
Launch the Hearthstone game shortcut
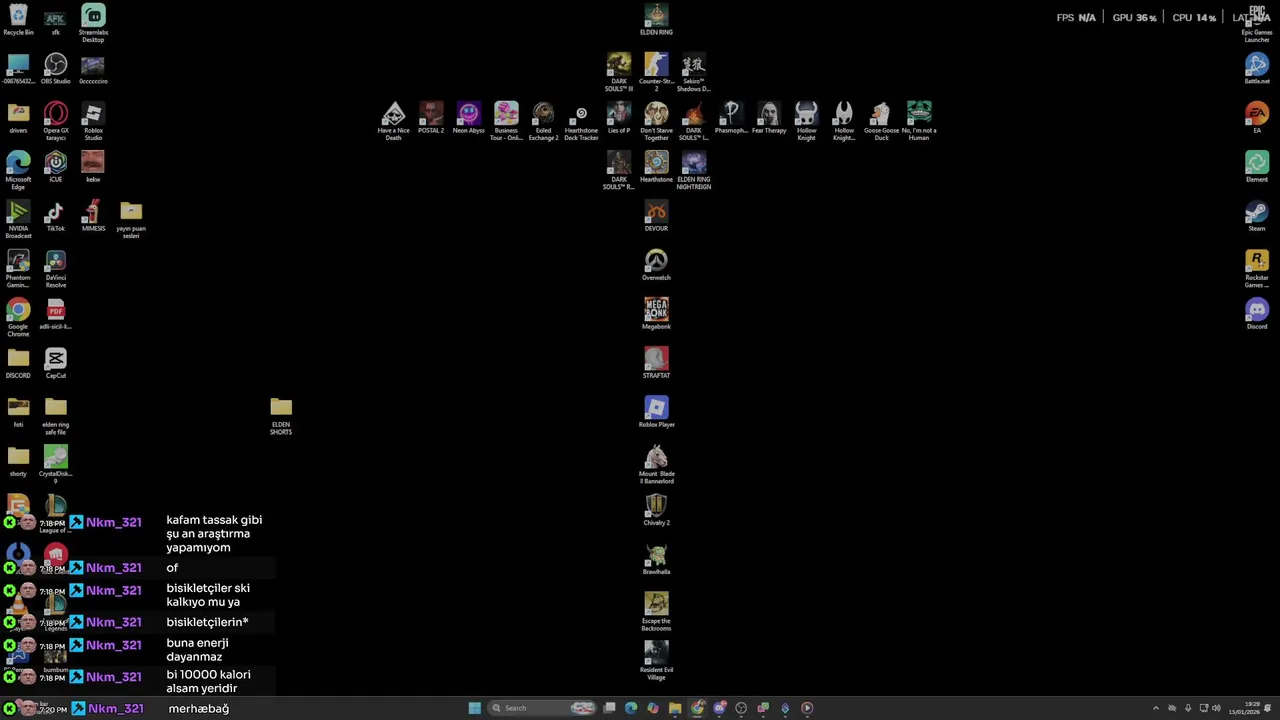tap(656, 167)
